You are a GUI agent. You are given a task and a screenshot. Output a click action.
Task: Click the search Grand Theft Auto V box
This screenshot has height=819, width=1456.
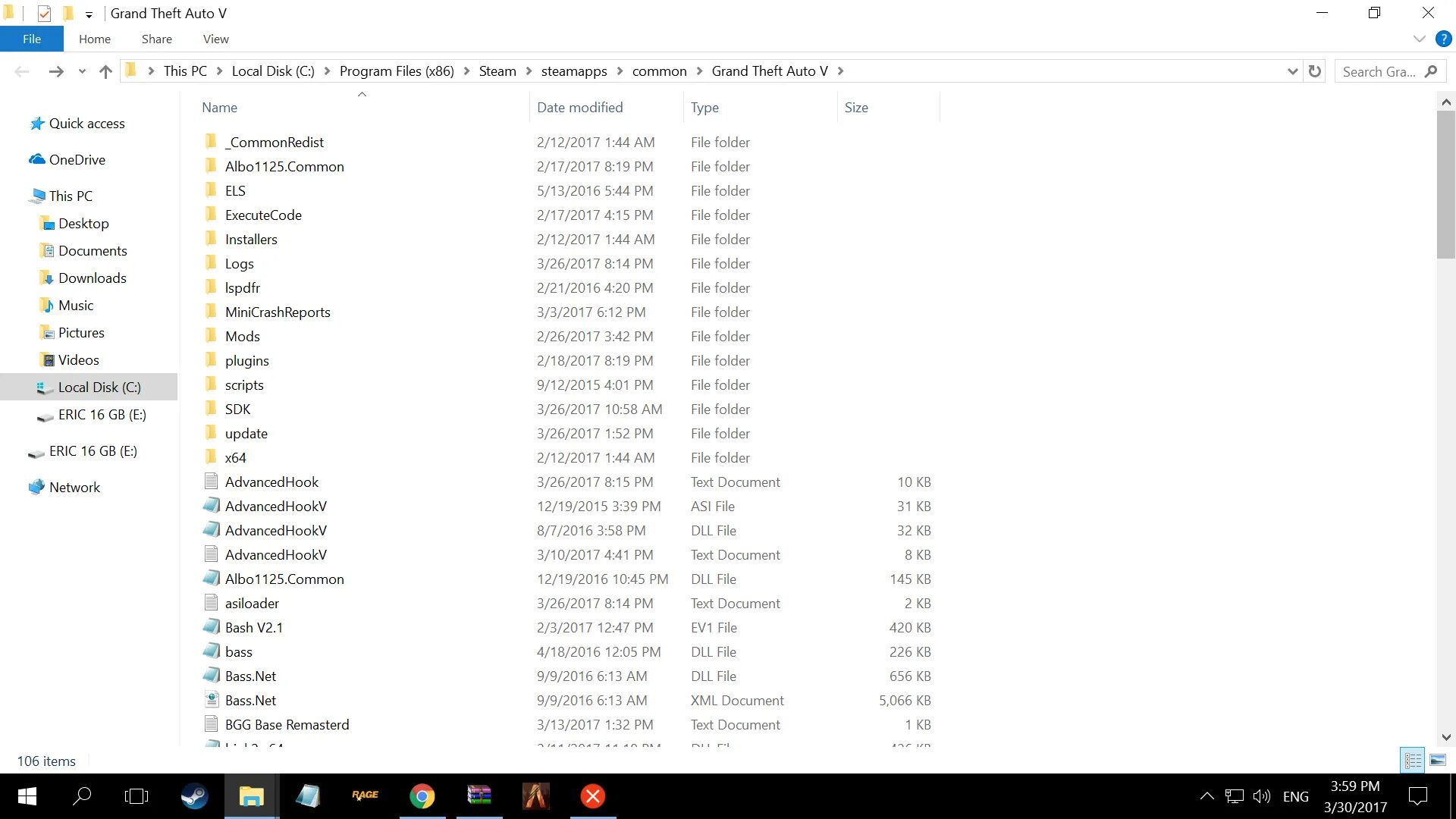click(x=1379, y=71)
